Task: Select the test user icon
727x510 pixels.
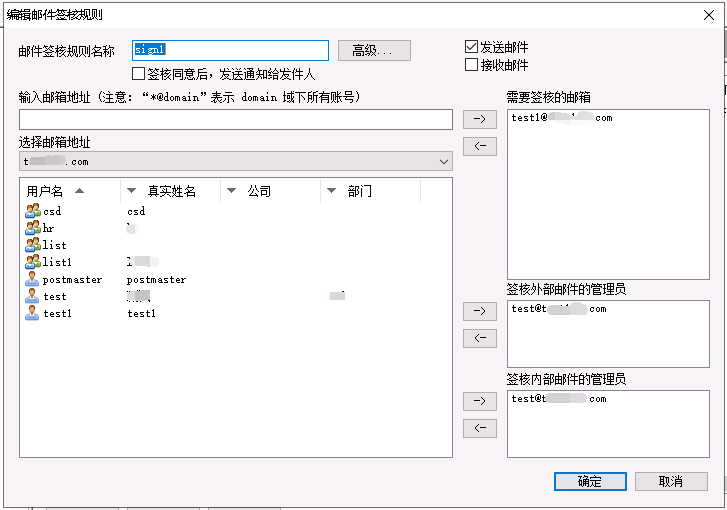Action: 33,296
